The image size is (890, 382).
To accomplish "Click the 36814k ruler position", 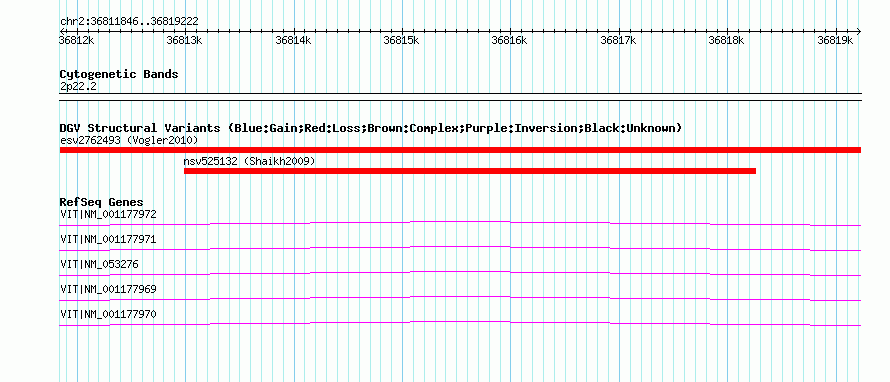I will point(293,40).
